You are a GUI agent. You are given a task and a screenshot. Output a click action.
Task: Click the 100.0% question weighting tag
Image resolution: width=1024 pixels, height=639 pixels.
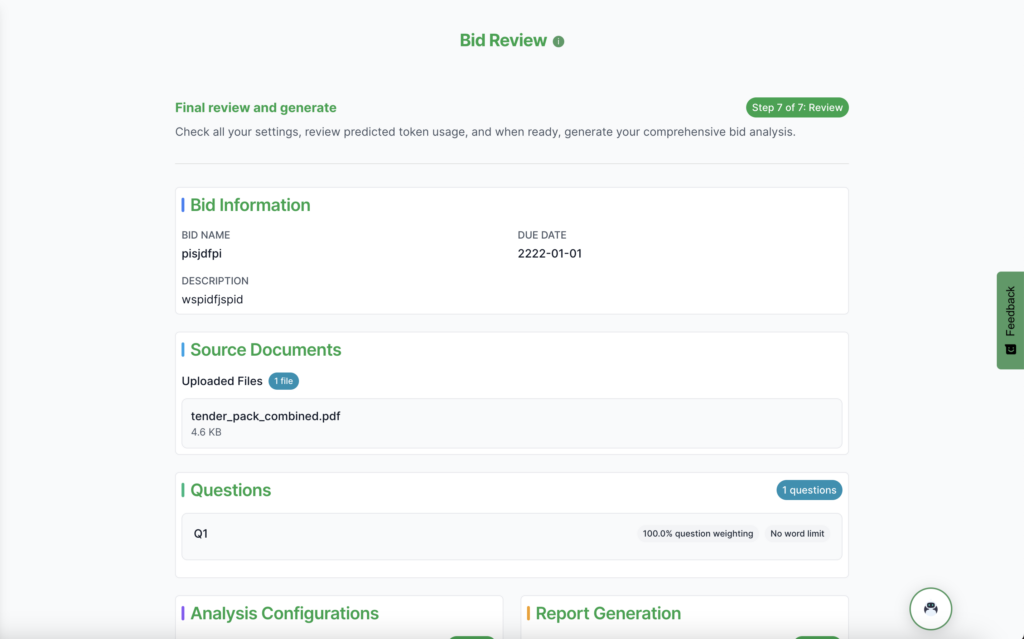click(x=698, y=534)
